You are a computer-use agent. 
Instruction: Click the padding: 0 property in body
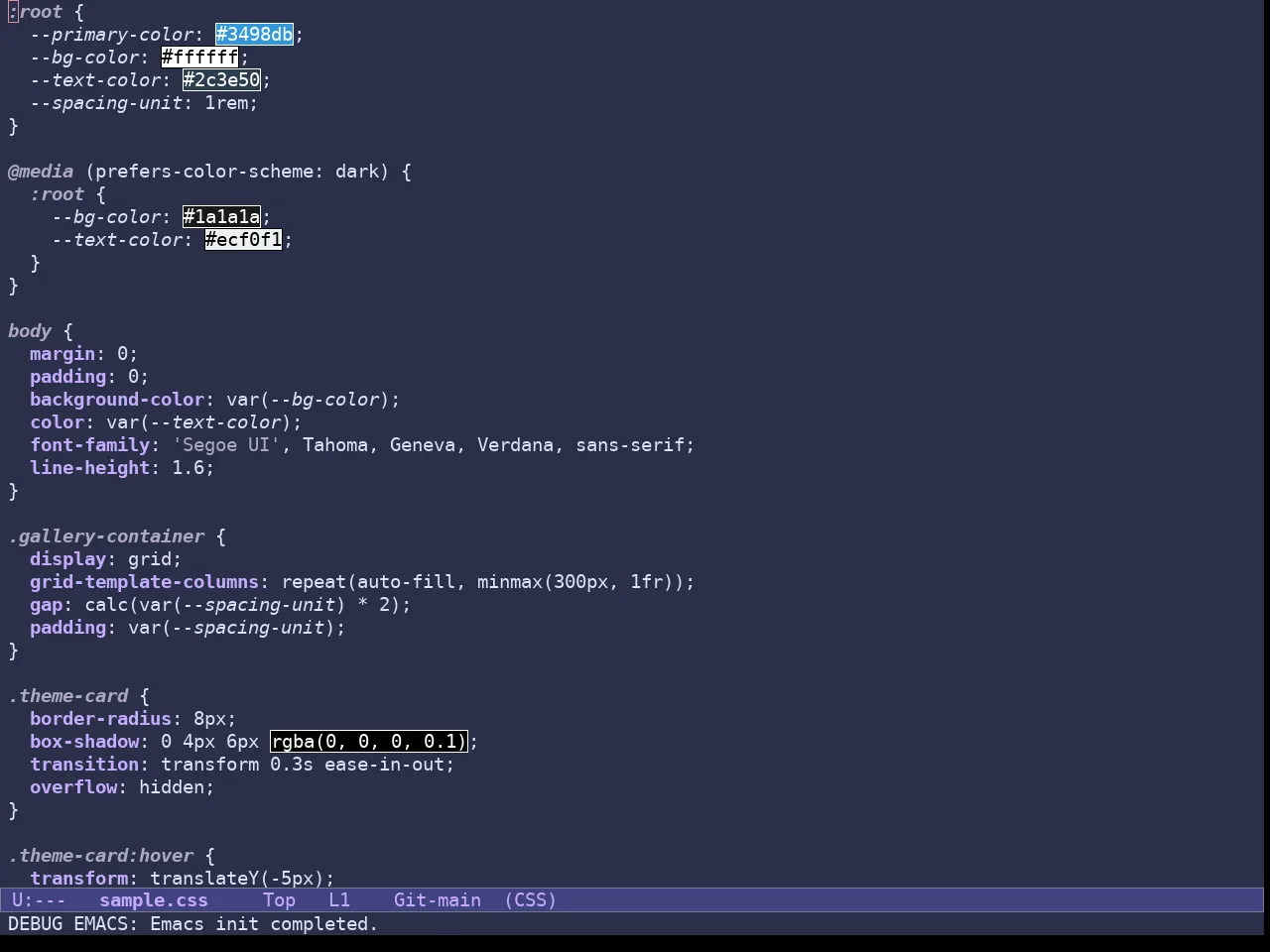tap(89, 377)
